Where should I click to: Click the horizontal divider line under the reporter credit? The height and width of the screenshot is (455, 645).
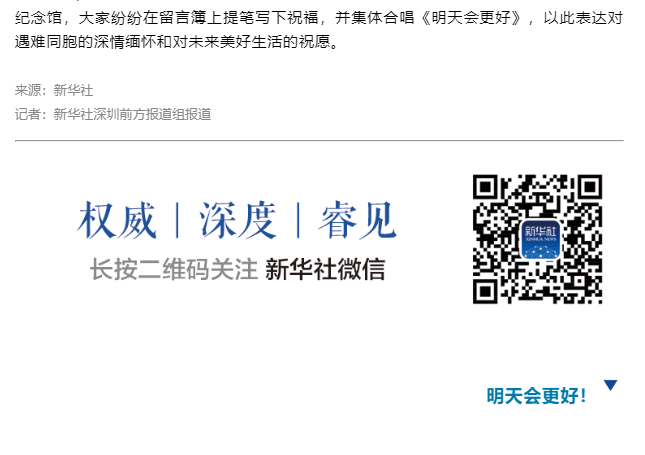(x=319, y=140)
